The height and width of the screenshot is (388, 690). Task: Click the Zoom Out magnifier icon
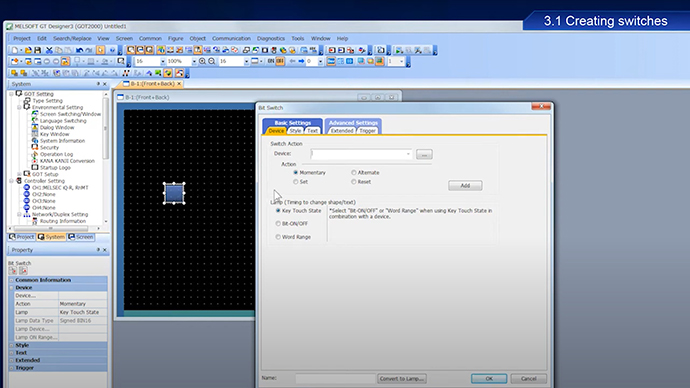(x=212, y=61)
